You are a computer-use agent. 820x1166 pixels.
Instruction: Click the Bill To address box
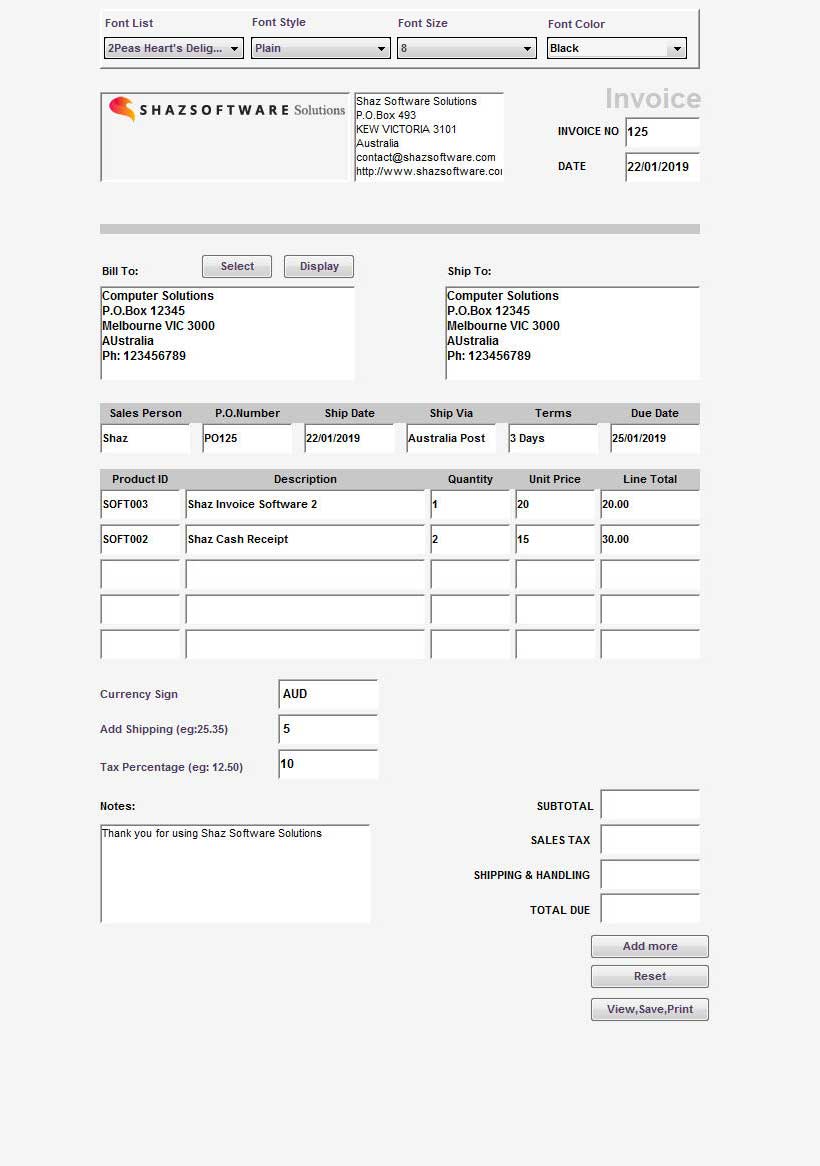pyautogui.click(x=227, y=333)
